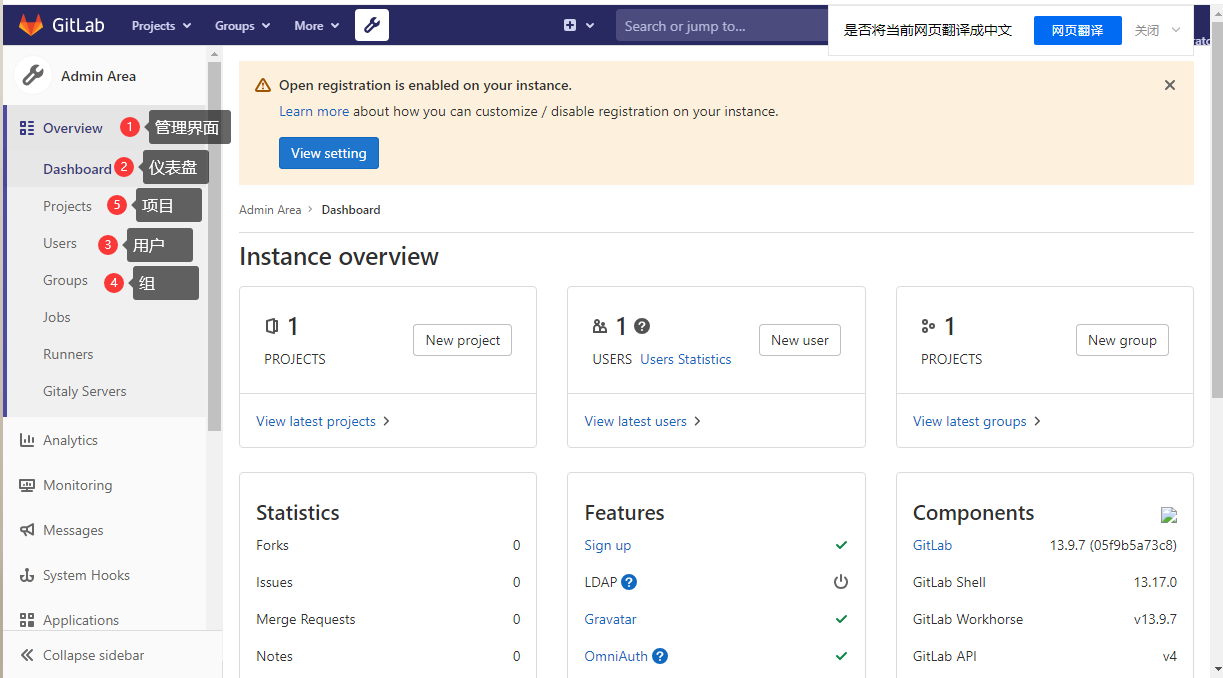
Task: Click the warning triangle icon in alert
Action: pos(263,85)
